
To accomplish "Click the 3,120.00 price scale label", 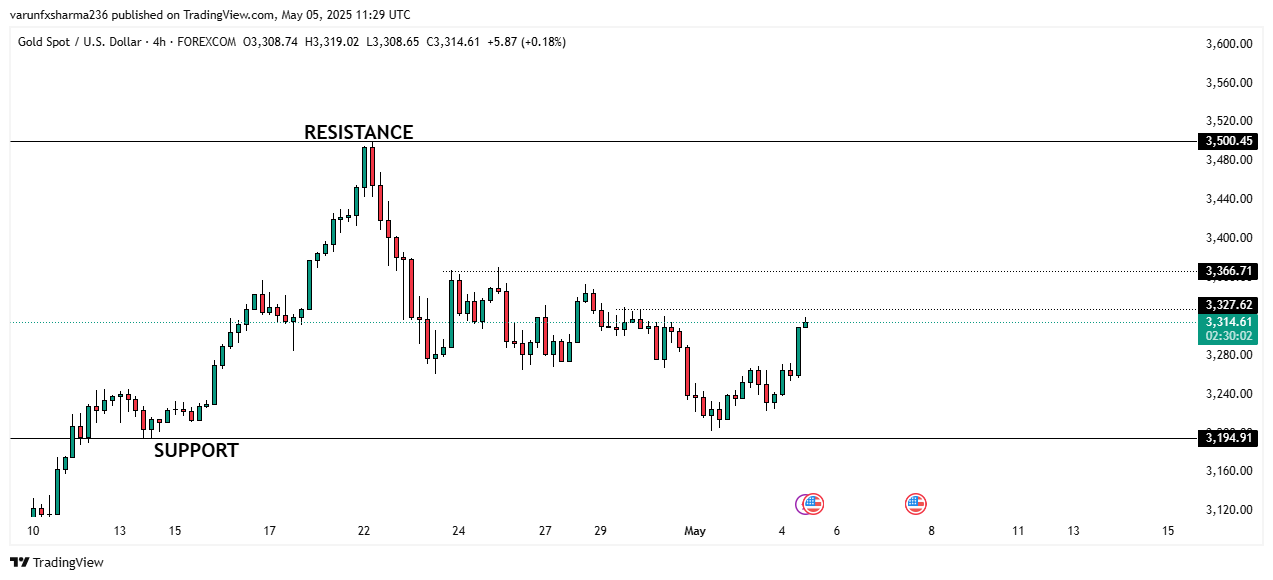I will tap(1230, 510).
